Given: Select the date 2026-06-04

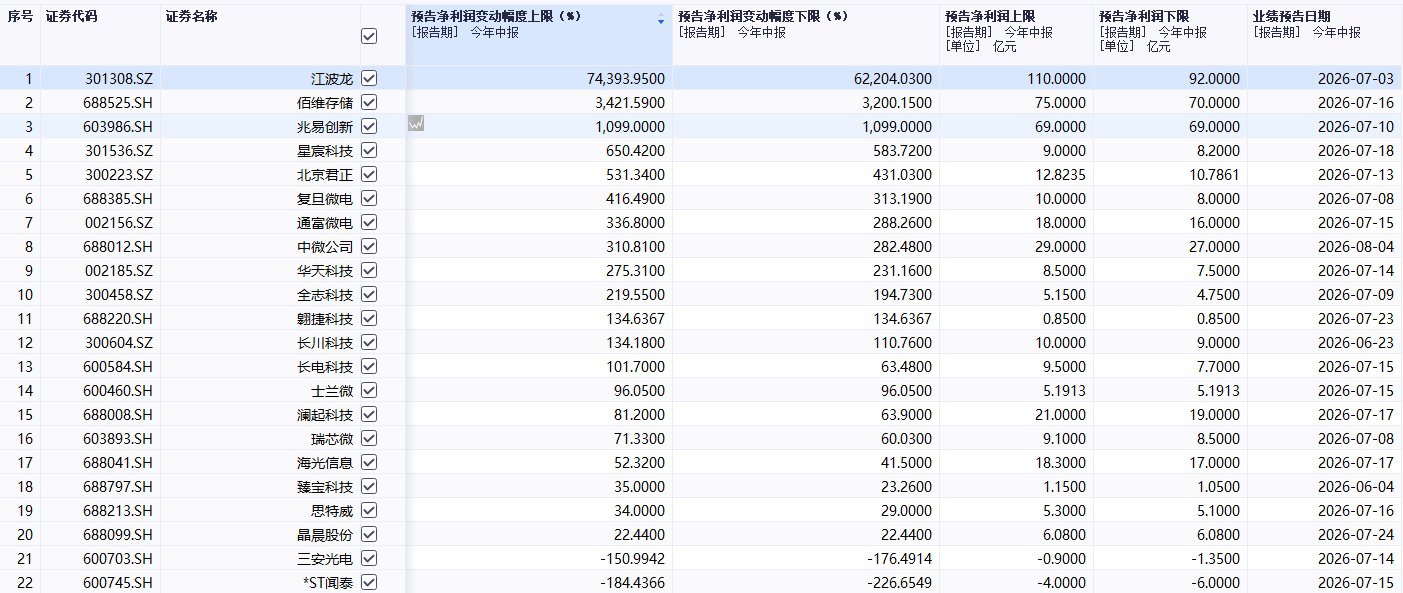Looking at the screenshot, I should (1356, 486).
